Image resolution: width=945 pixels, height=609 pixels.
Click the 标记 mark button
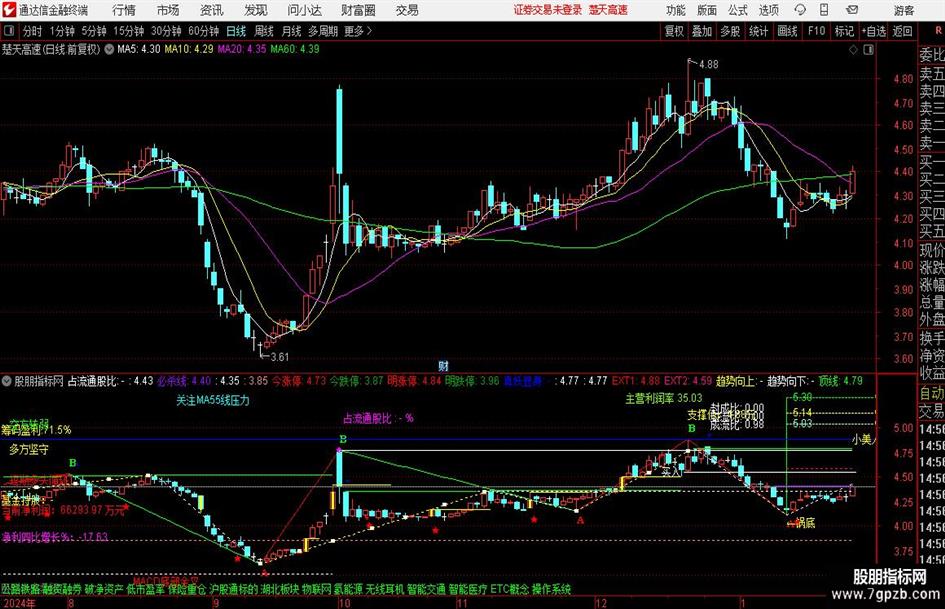pos(844,31)
